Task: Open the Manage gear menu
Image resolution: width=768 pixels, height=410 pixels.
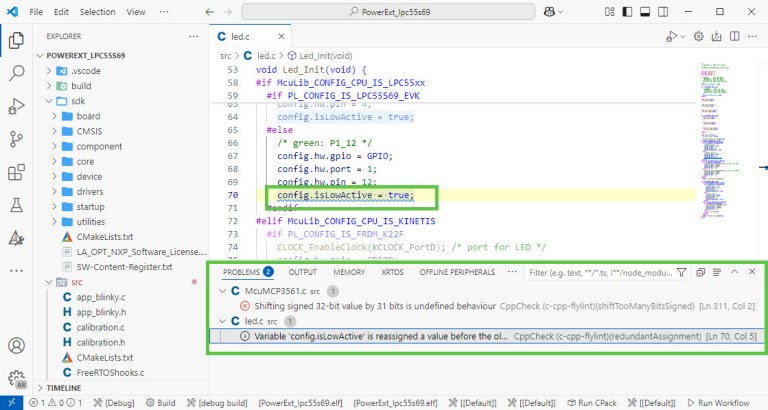Action: 16,378
